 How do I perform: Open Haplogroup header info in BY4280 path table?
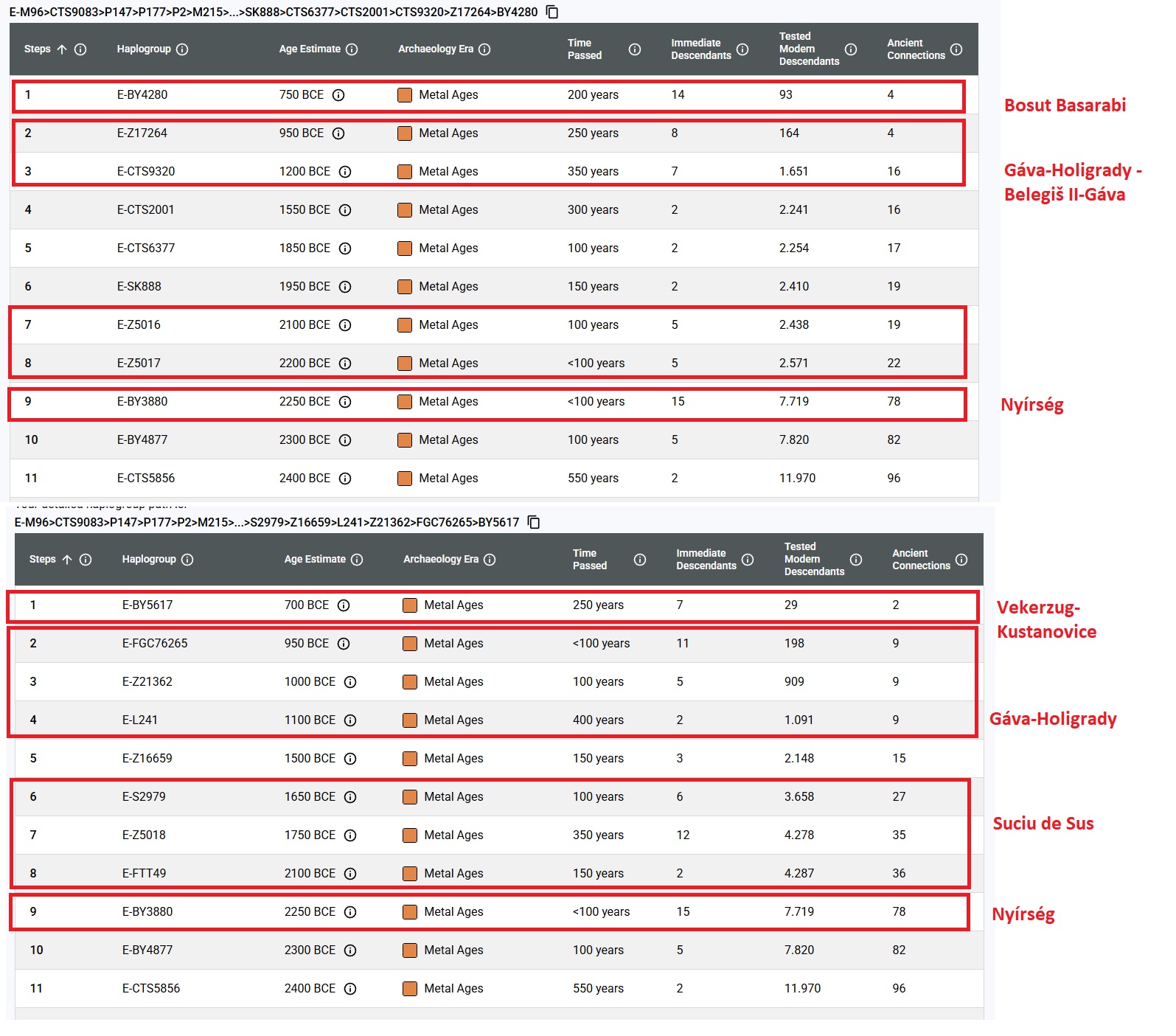tap(182, 49)
